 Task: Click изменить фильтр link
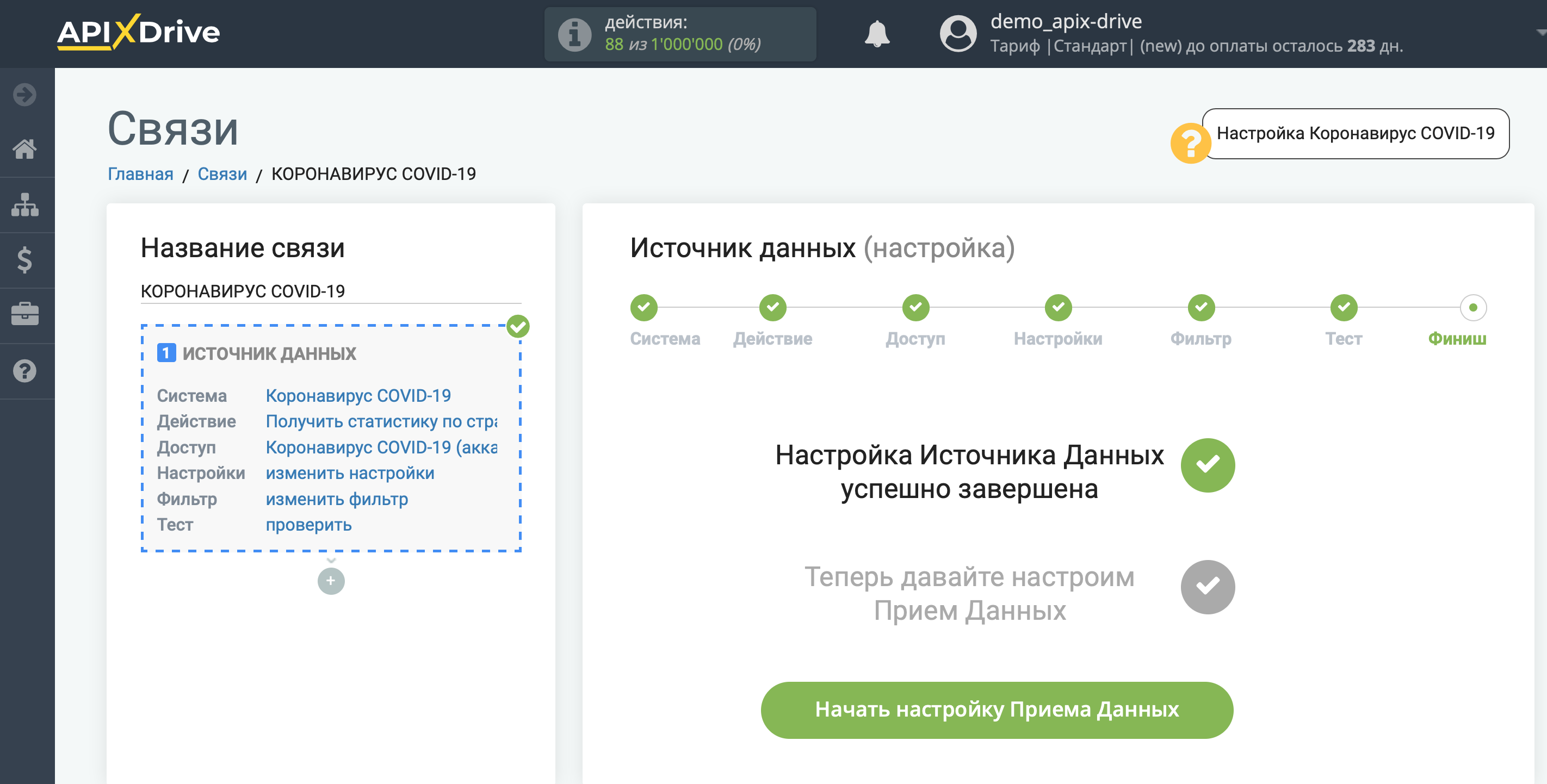tap(337, 499)
